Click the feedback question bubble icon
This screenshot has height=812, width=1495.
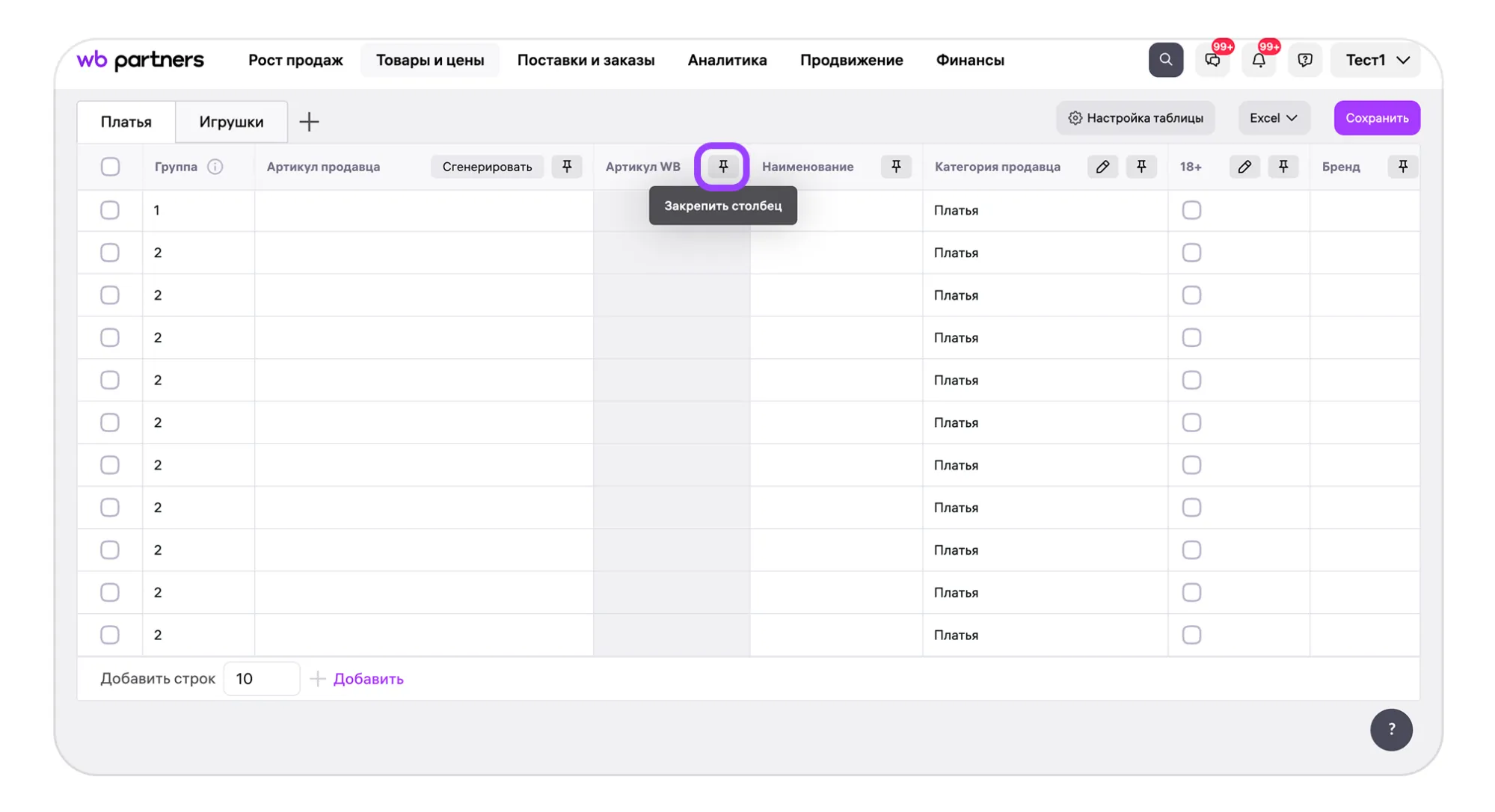coord(1305,60)
